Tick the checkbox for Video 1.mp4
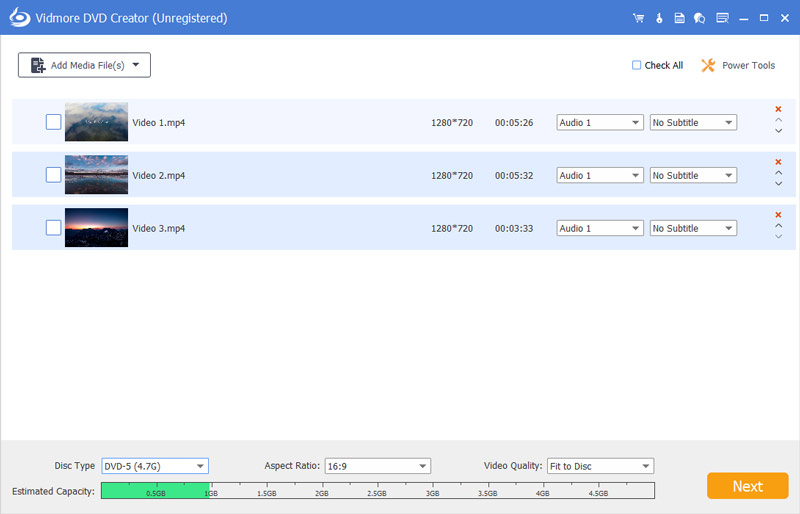800x514 pixels. [53, 122]
